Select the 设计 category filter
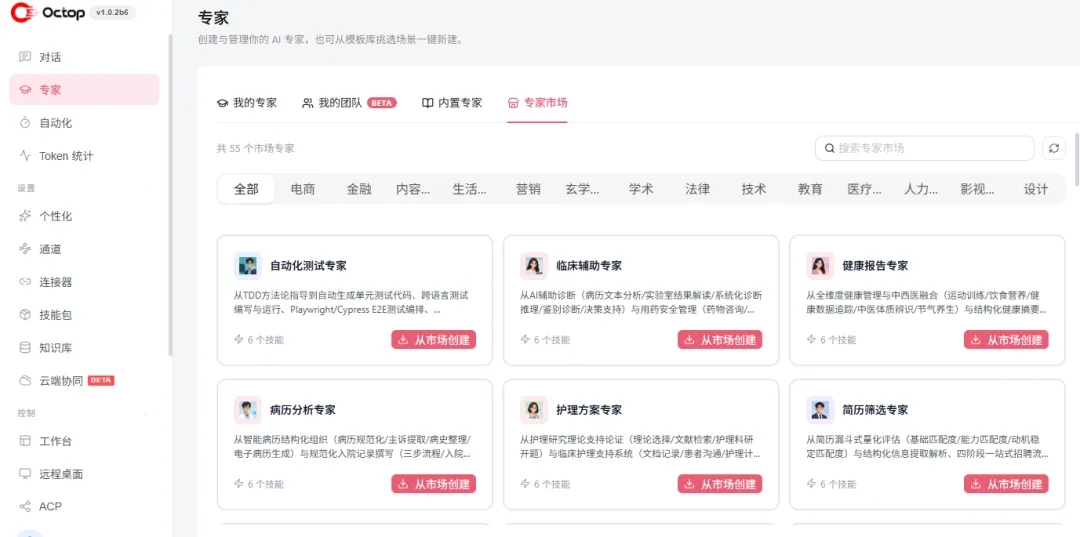The width and height of the screenshot is (1080, 537). point(1036,189)
